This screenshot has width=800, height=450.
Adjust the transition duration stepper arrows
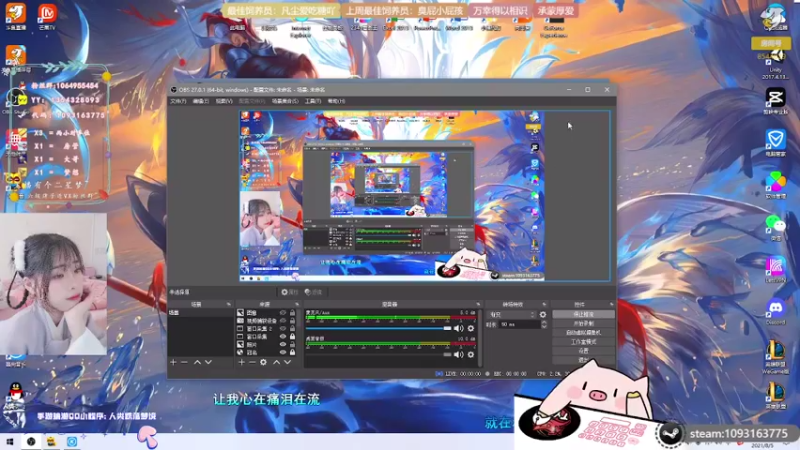pyautogui.click(x=543, y=324)
